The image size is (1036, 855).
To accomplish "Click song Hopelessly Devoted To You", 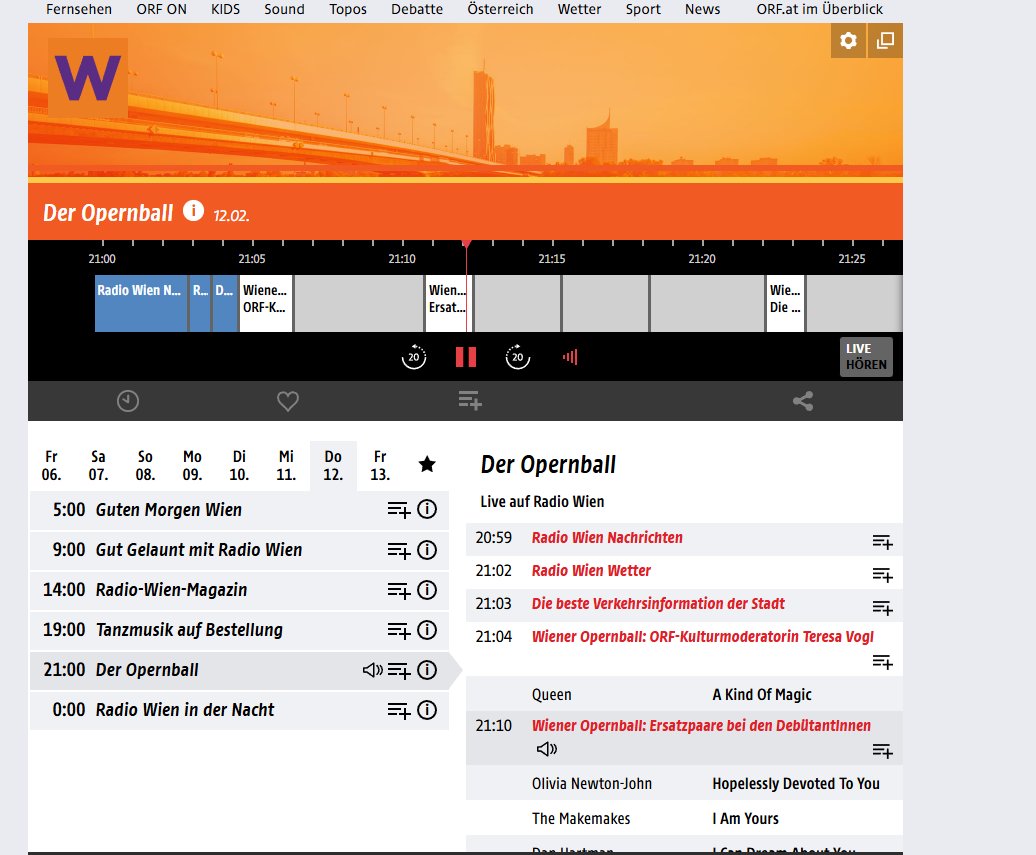I will [x=796, y=784].
